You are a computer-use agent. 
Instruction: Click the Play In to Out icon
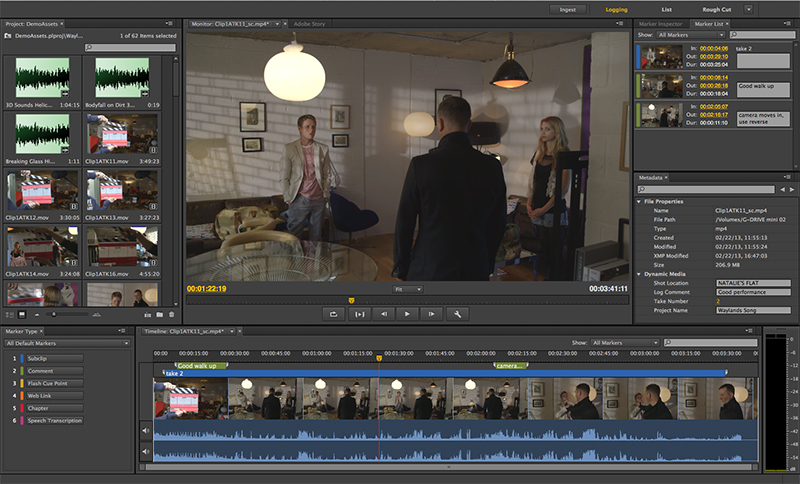click(359, 314)
